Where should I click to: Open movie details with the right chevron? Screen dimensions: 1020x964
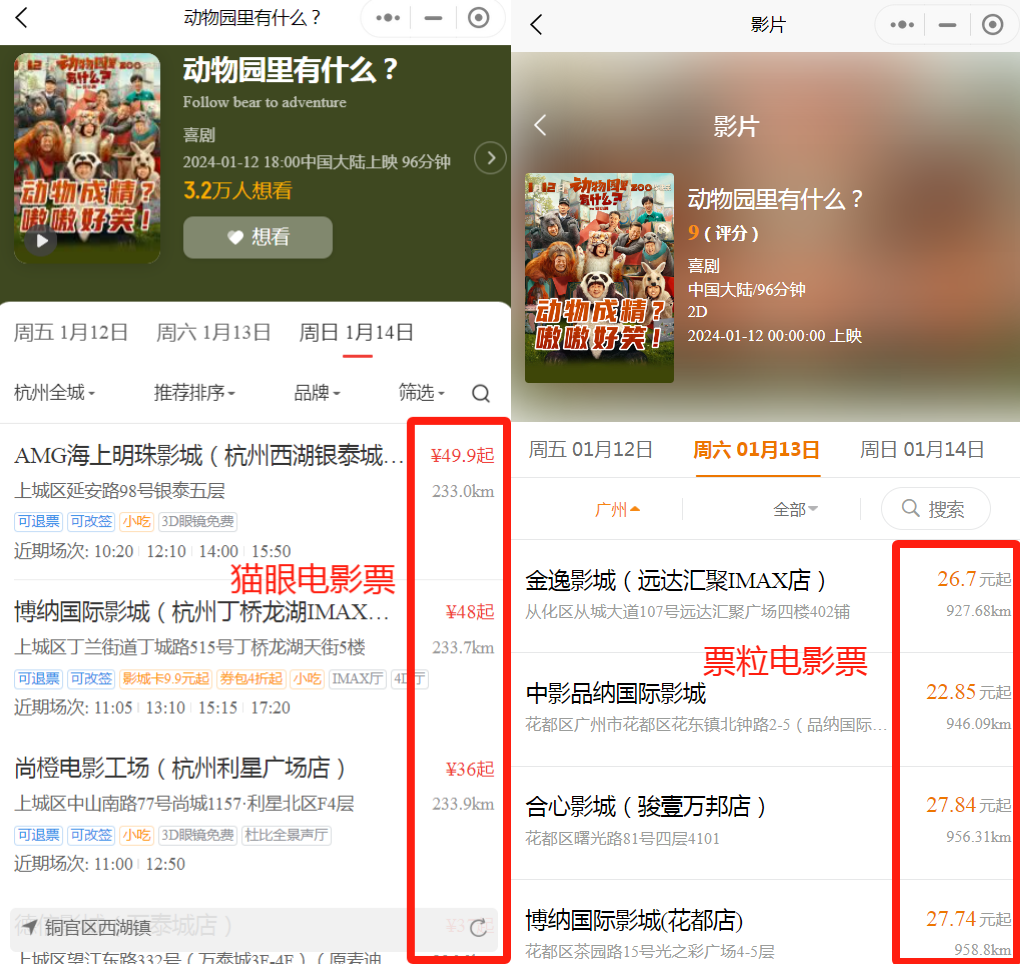[x=490, y=158]
